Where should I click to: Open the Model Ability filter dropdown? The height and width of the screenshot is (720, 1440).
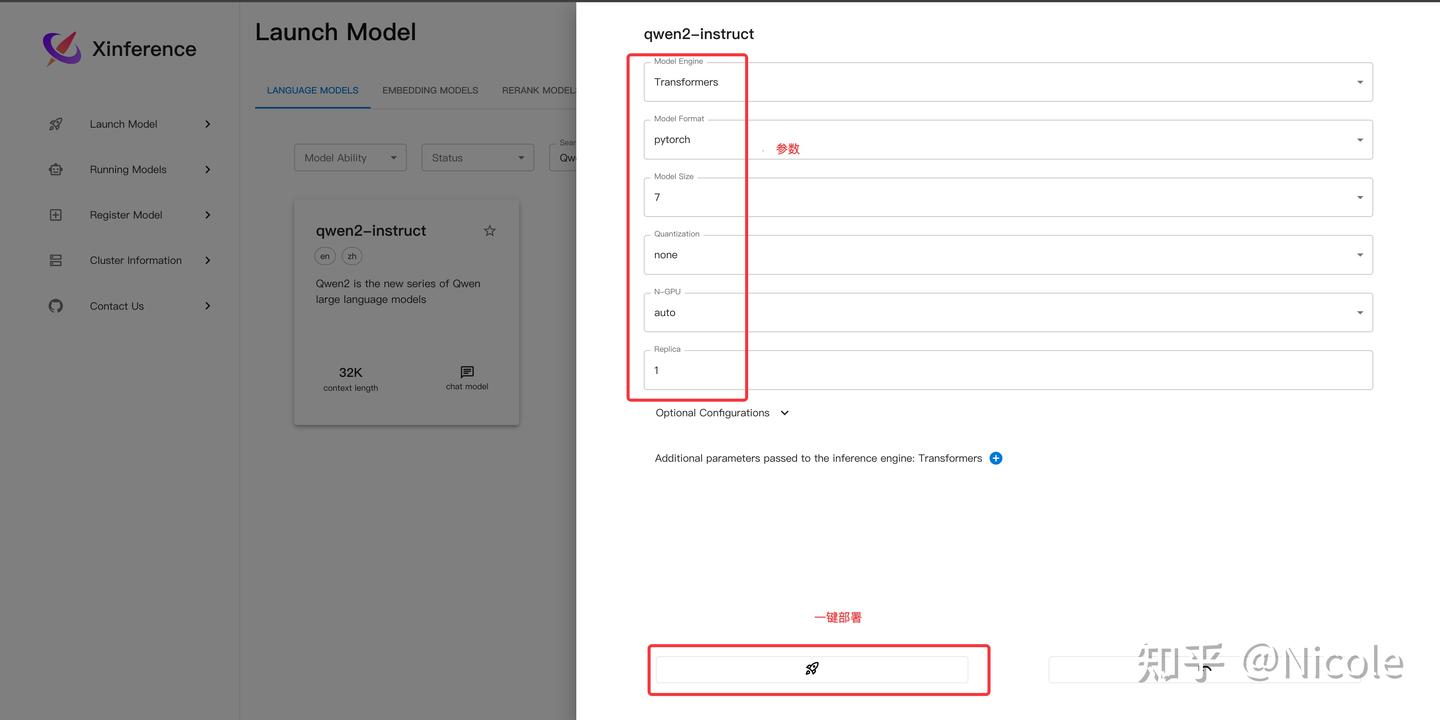[349, 158]
